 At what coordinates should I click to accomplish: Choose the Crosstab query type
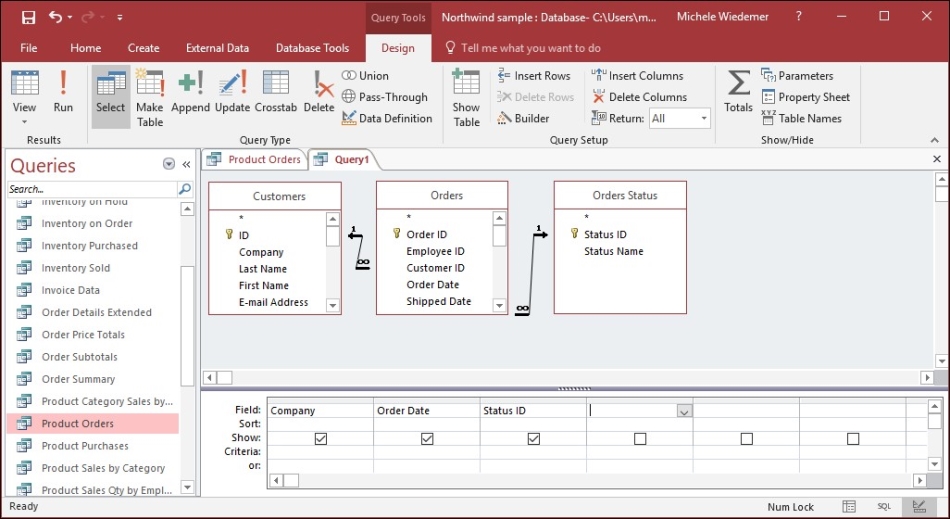point(276,92)
